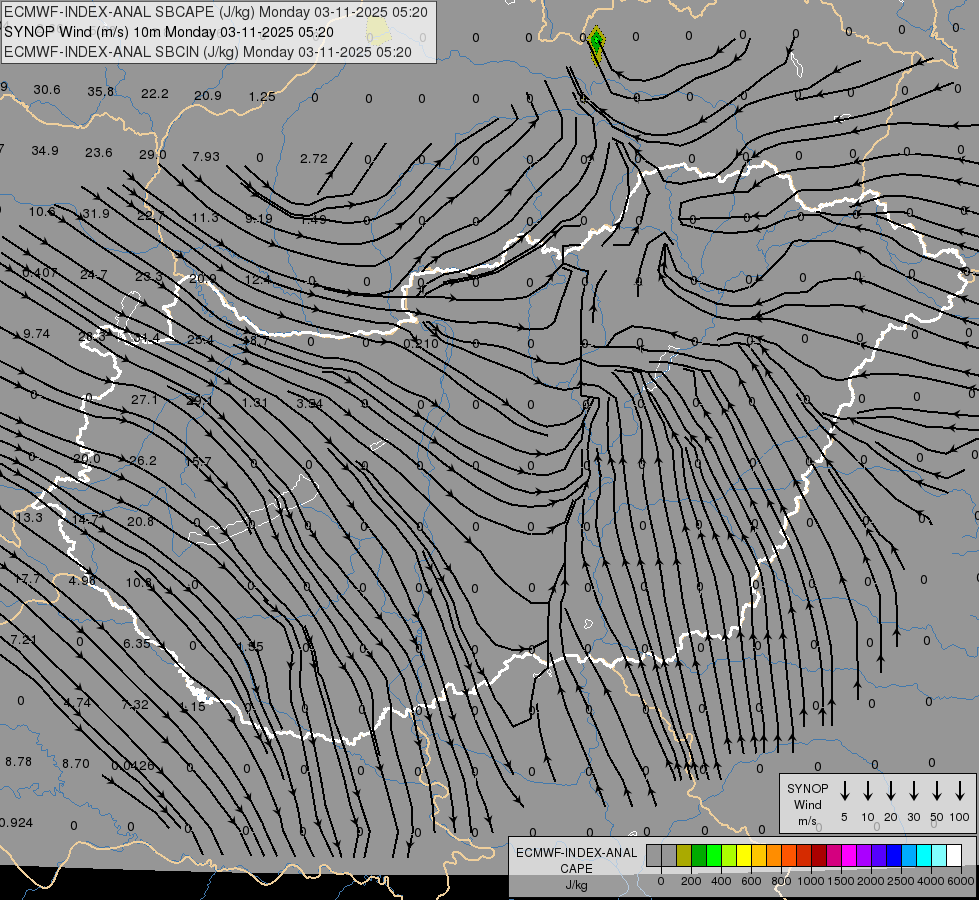The image size is (979, 900).
Task: Click the map value 0.210
Action: coord(421,344)
